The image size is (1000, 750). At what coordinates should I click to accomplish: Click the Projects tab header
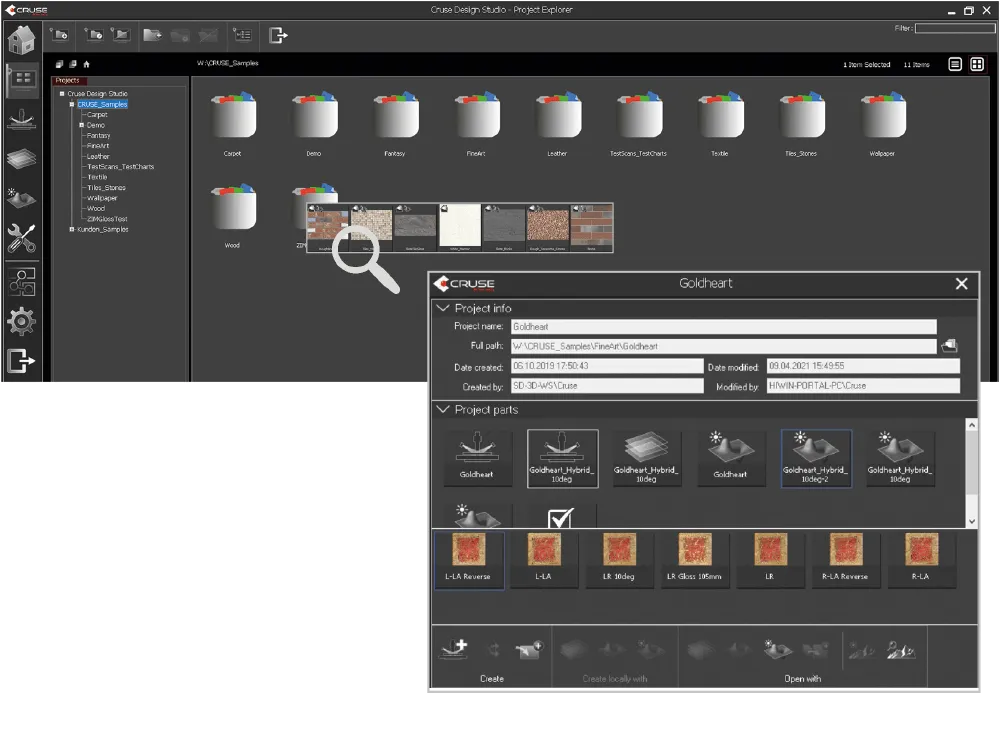click(68, 80)
